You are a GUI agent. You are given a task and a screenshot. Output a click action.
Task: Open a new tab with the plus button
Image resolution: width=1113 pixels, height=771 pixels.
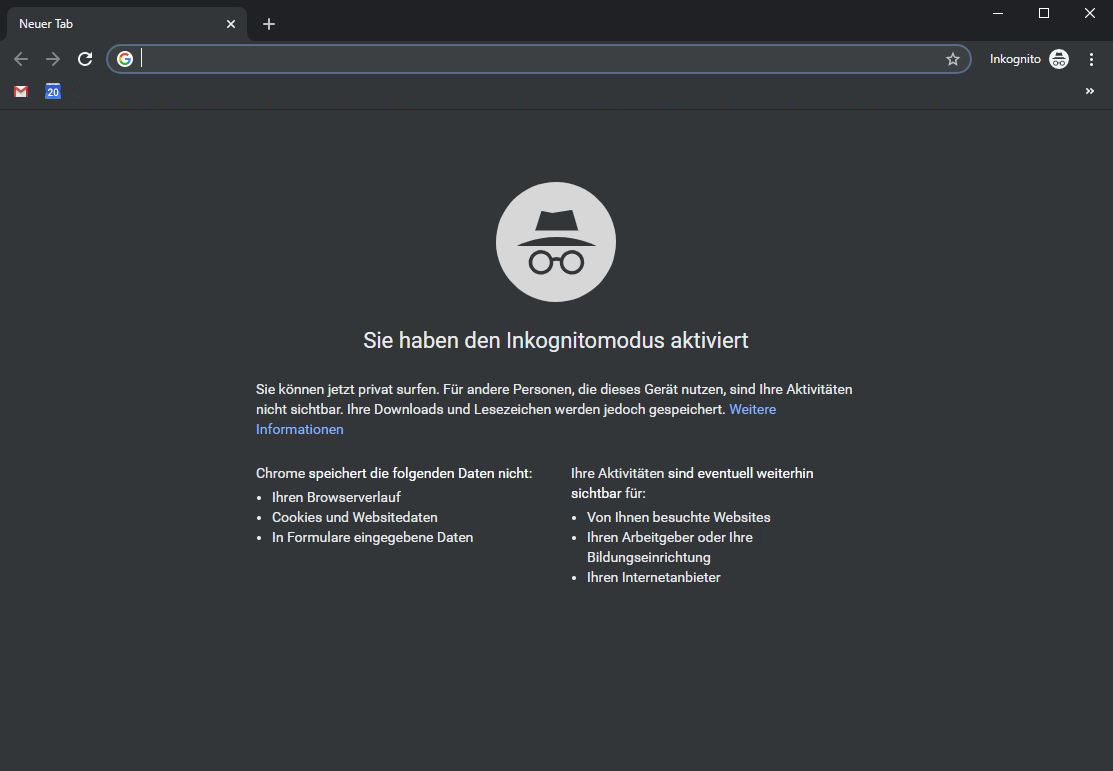[x=268, y=23]
